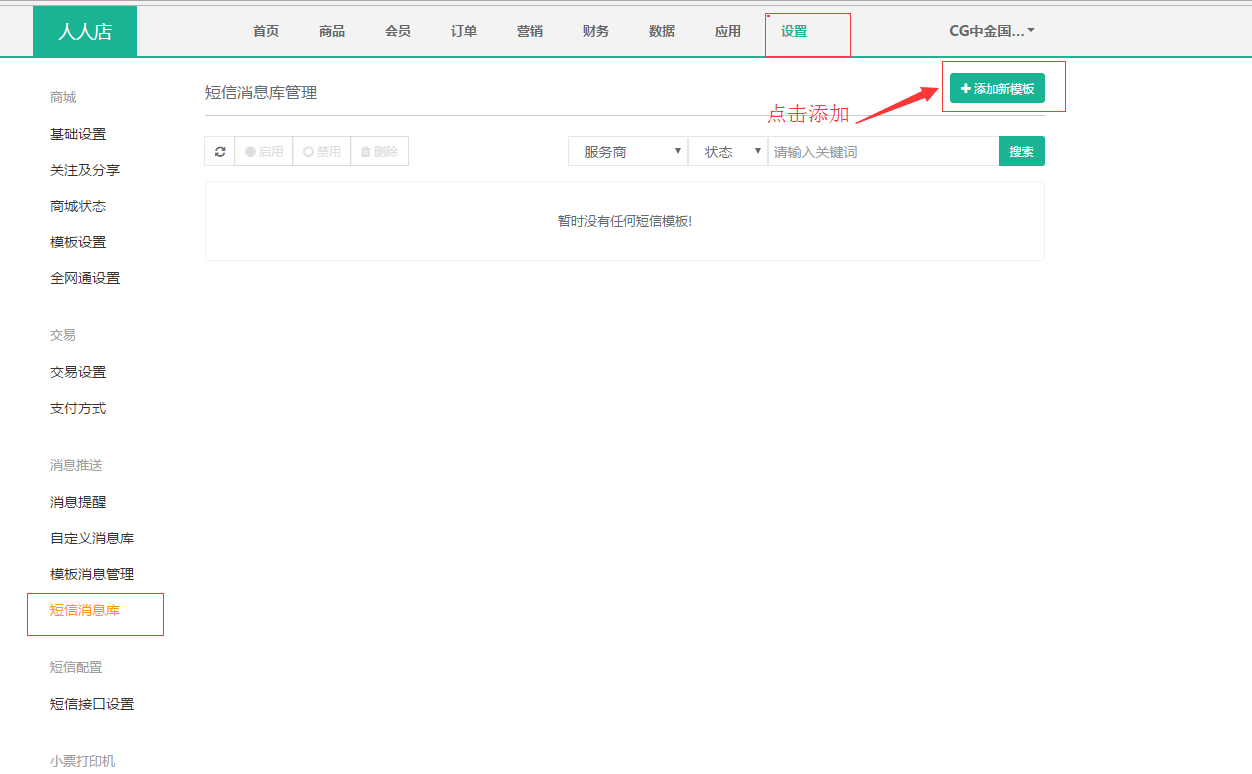
Task: Go to the 首页 home tab
Action: pyautogui.click(x=266, y=31)
